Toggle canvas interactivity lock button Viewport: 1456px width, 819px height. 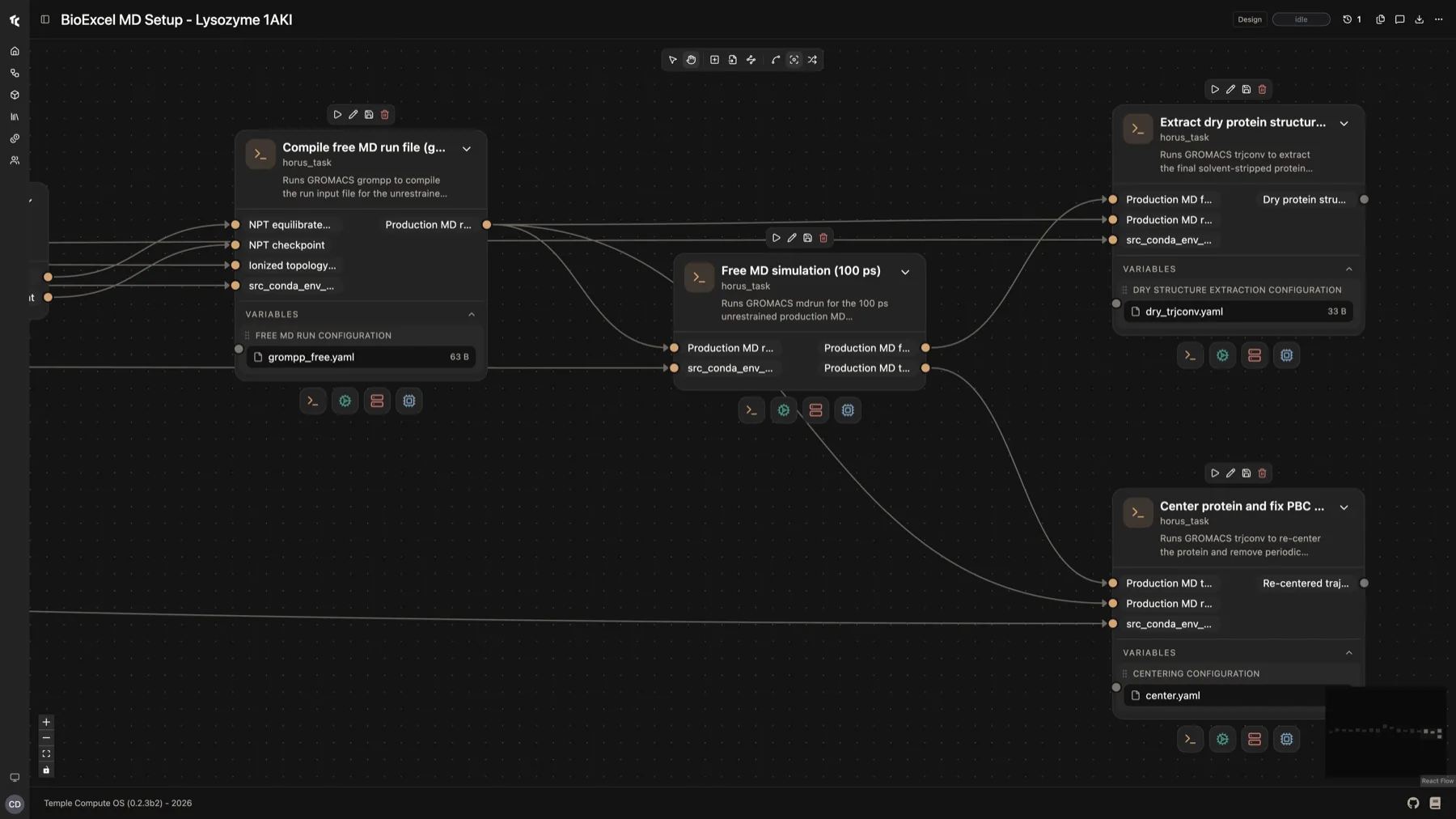click(x=46, y=770)
